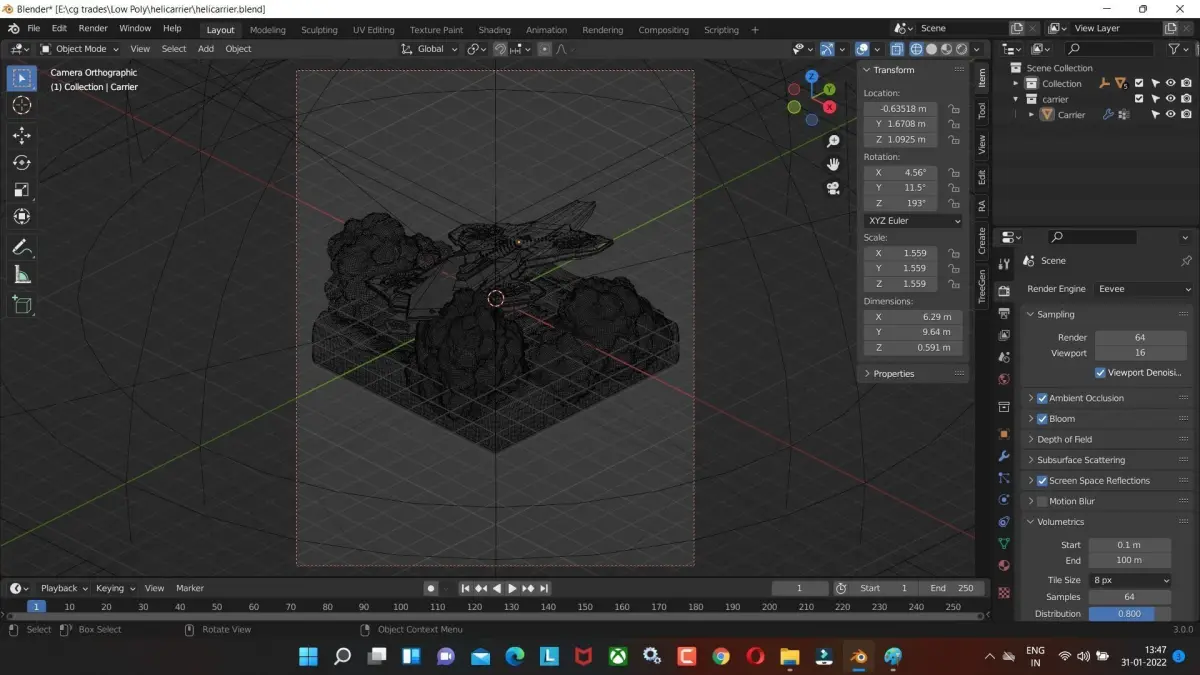Open the Object properties tab icon
The width and height of the screenshot is (1200, 675).
(1004, 434)
